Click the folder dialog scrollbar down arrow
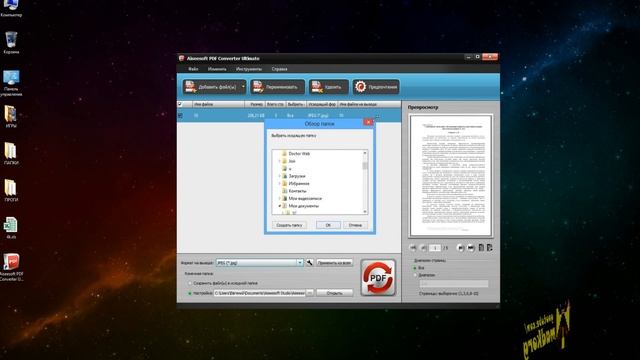Screen dimensions: 640x360 [x=365, y=211]
